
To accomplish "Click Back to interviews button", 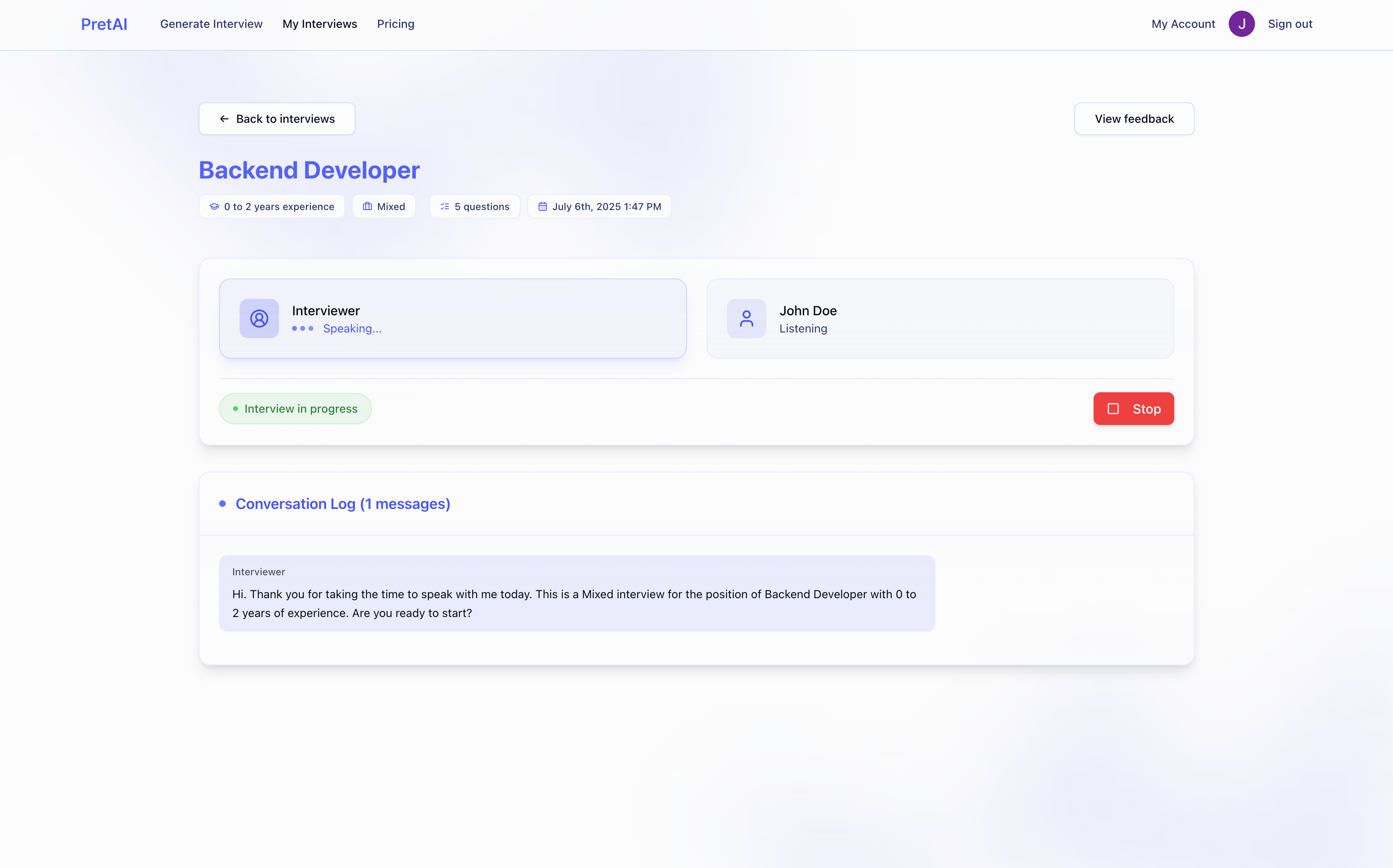I will click(277, 119).
